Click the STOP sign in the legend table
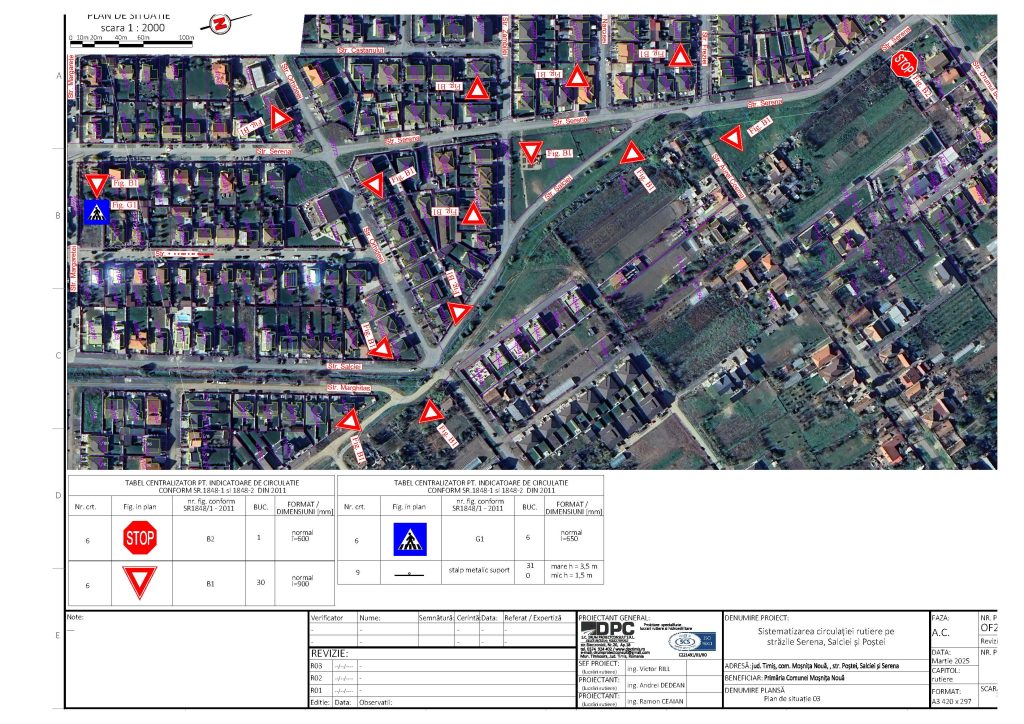This screenshot has width=1024, height=724. [x=139, y=539]
